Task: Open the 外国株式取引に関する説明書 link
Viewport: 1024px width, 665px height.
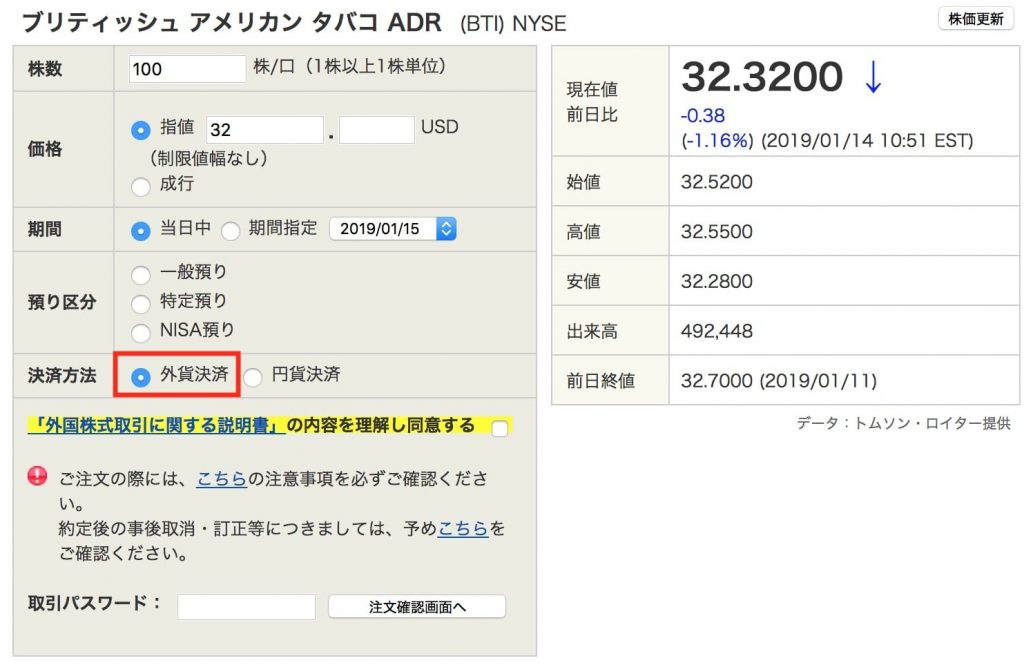Action: point(157,426)
